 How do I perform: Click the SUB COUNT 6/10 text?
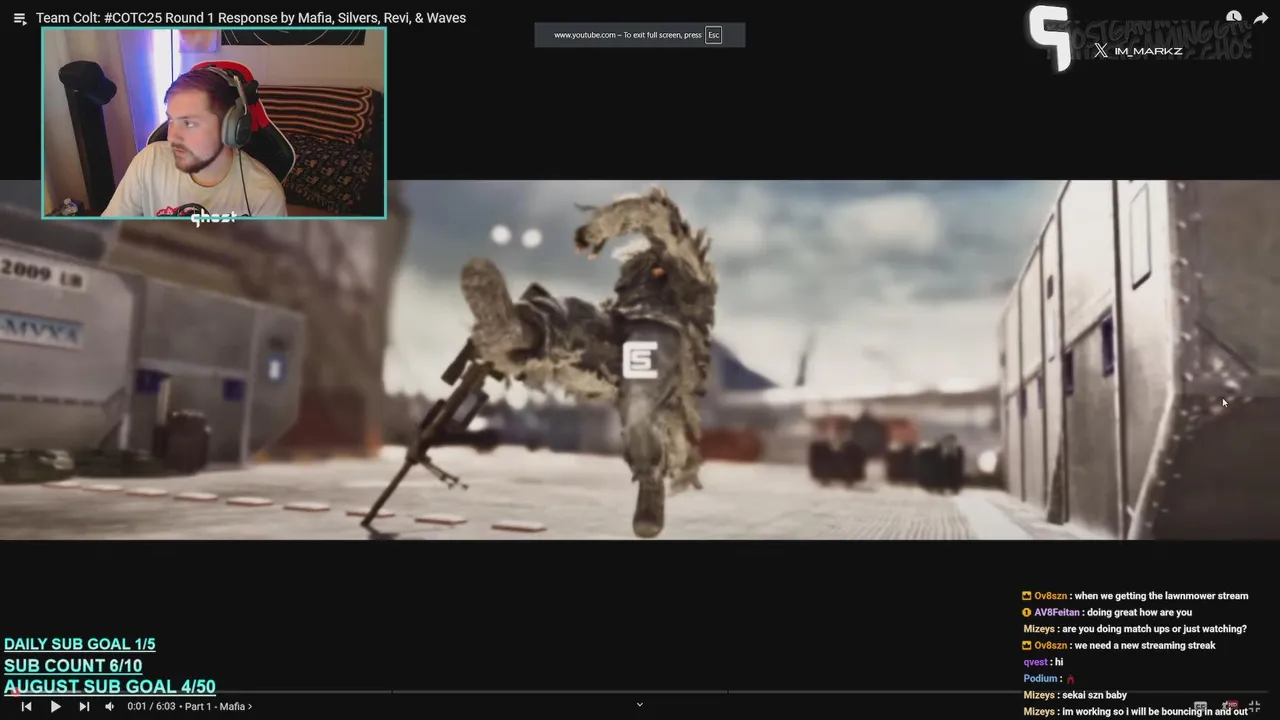pyautogui.click(x=73, y=666)
